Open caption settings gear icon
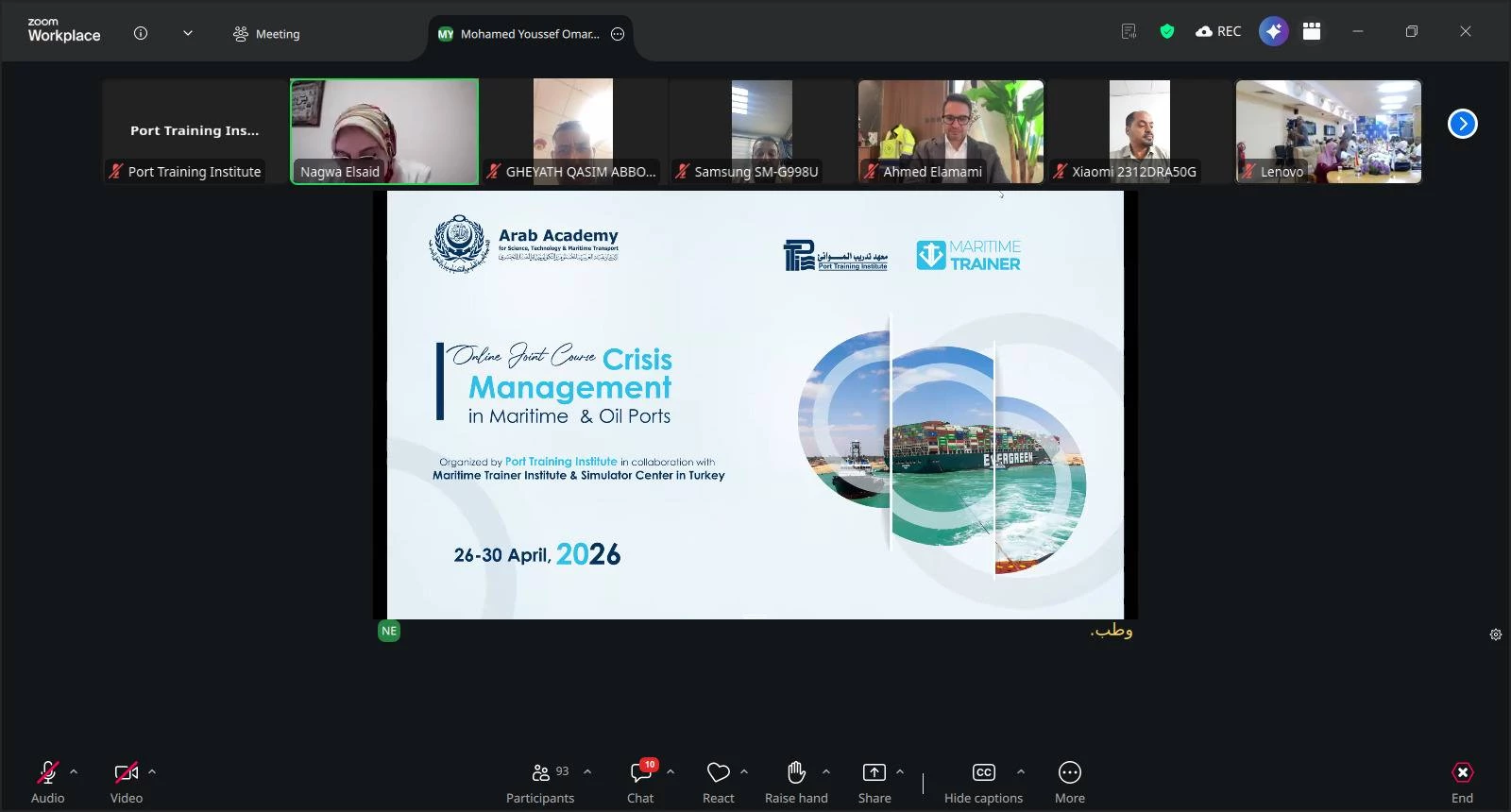This screenshot has height=812, width=1511. [x=1496, y=634]
